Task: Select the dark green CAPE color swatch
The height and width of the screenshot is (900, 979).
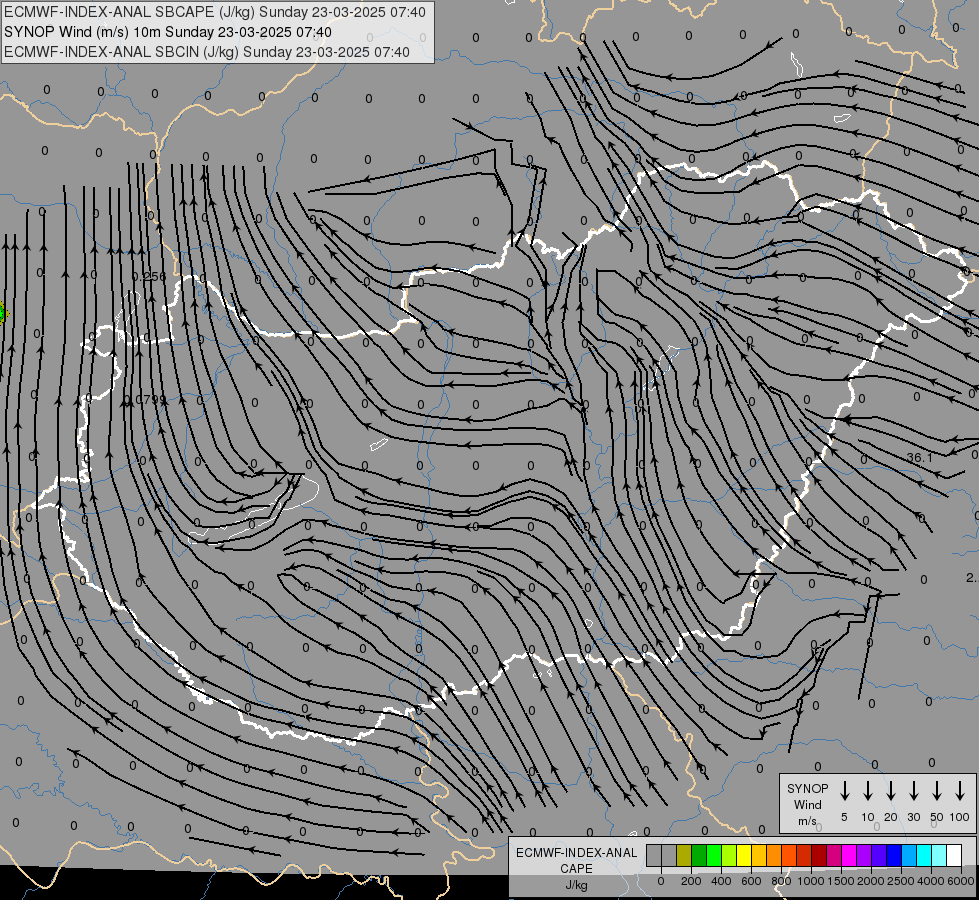Action: tap(699, 855)
